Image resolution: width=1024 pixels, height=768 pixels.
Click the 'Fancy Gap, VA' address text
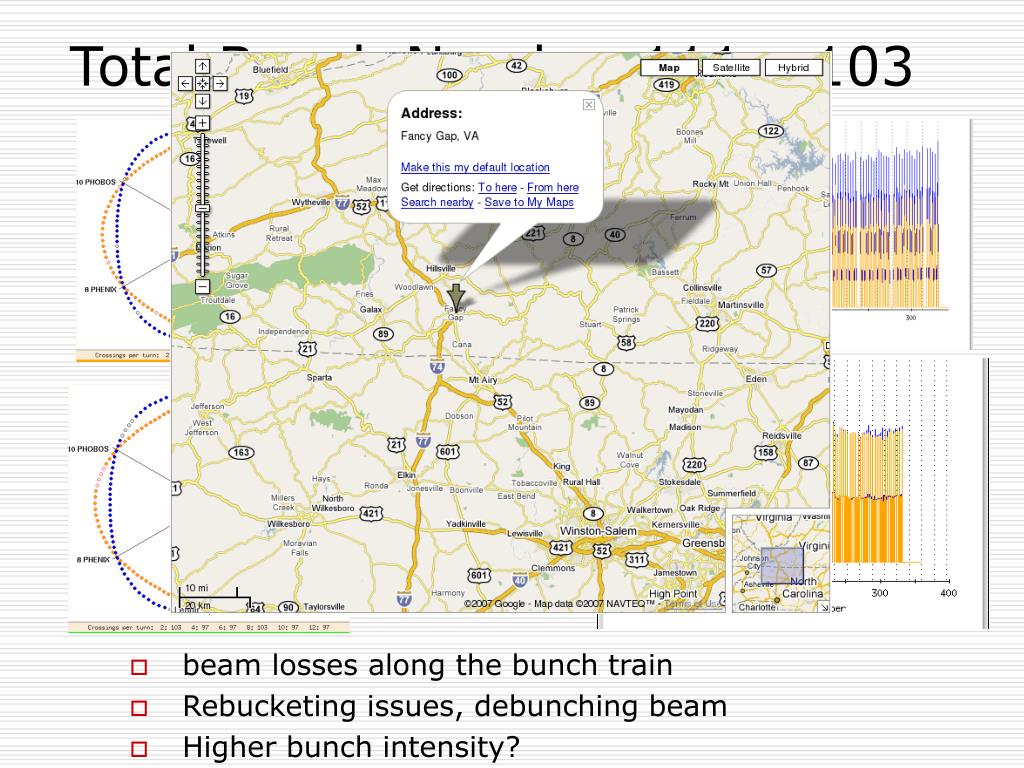440,136
